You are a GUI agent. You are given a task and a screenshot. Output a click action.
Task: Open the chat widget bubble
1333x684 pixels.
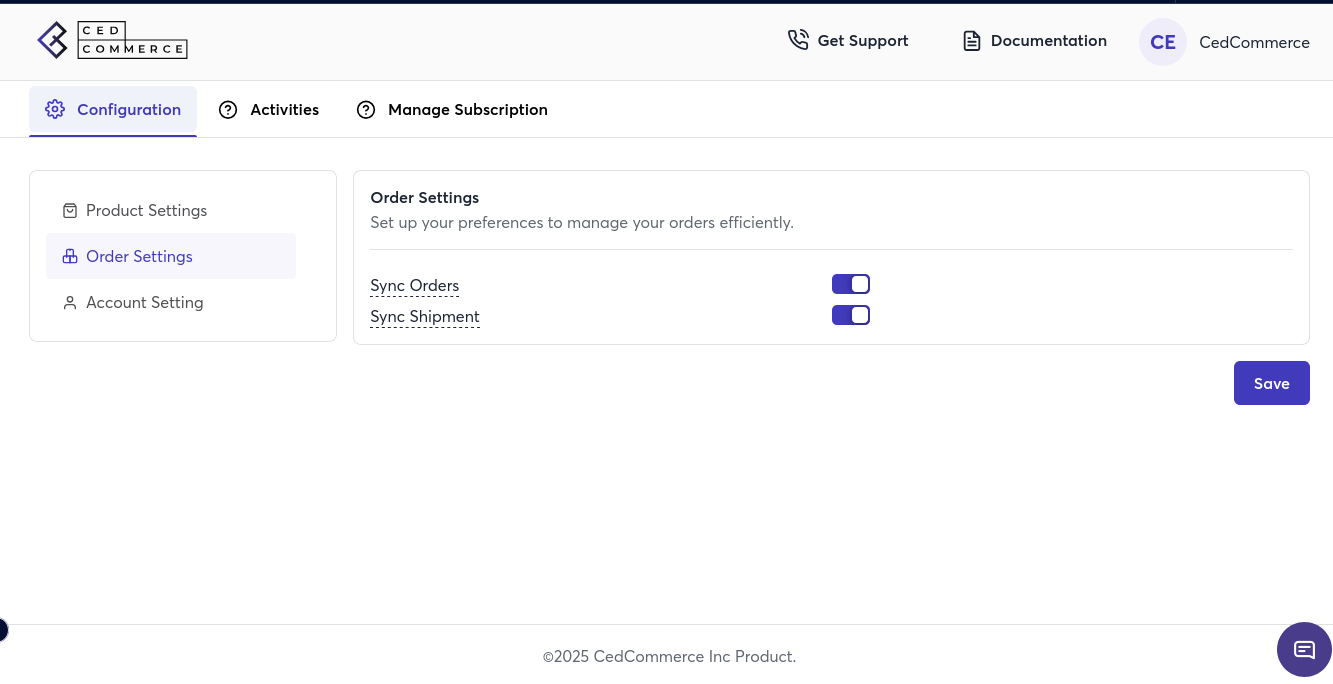[x=1304, y=649]
